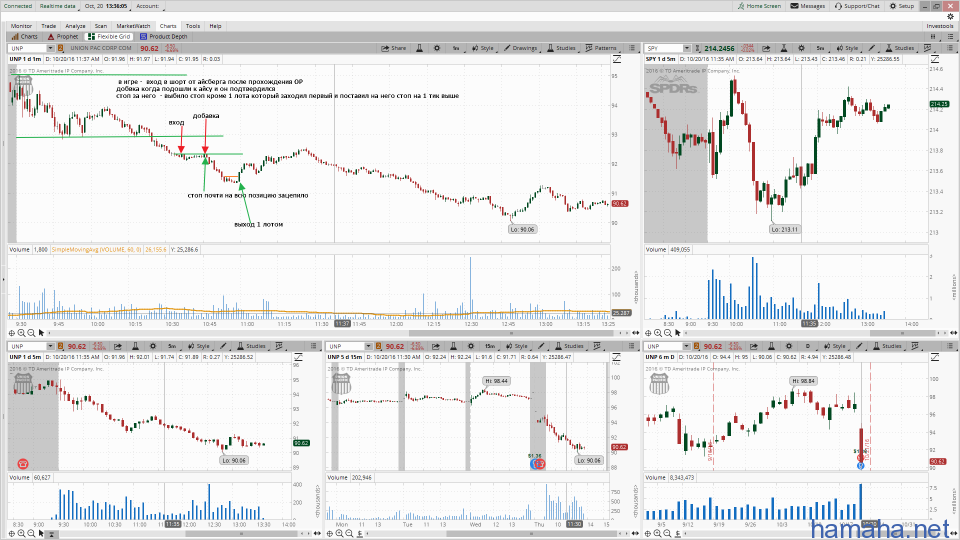Image resolution: width=960 pixels, height=540 pixels.
Task: Expand the SPY symbol dropdown
Action: (687, 48)
